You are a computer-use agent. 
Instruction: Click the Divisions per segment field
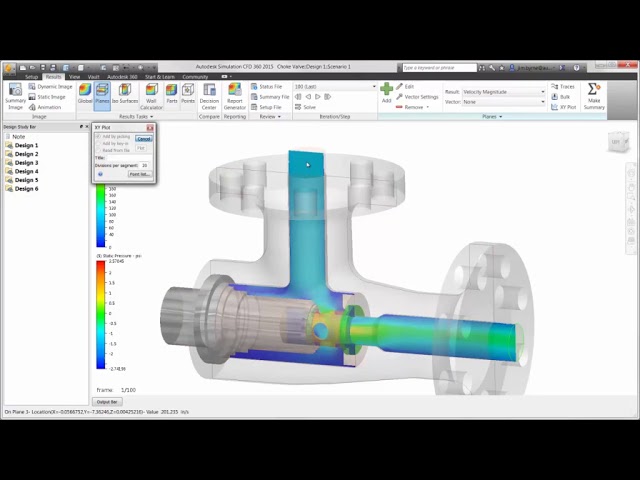[144, 165]
